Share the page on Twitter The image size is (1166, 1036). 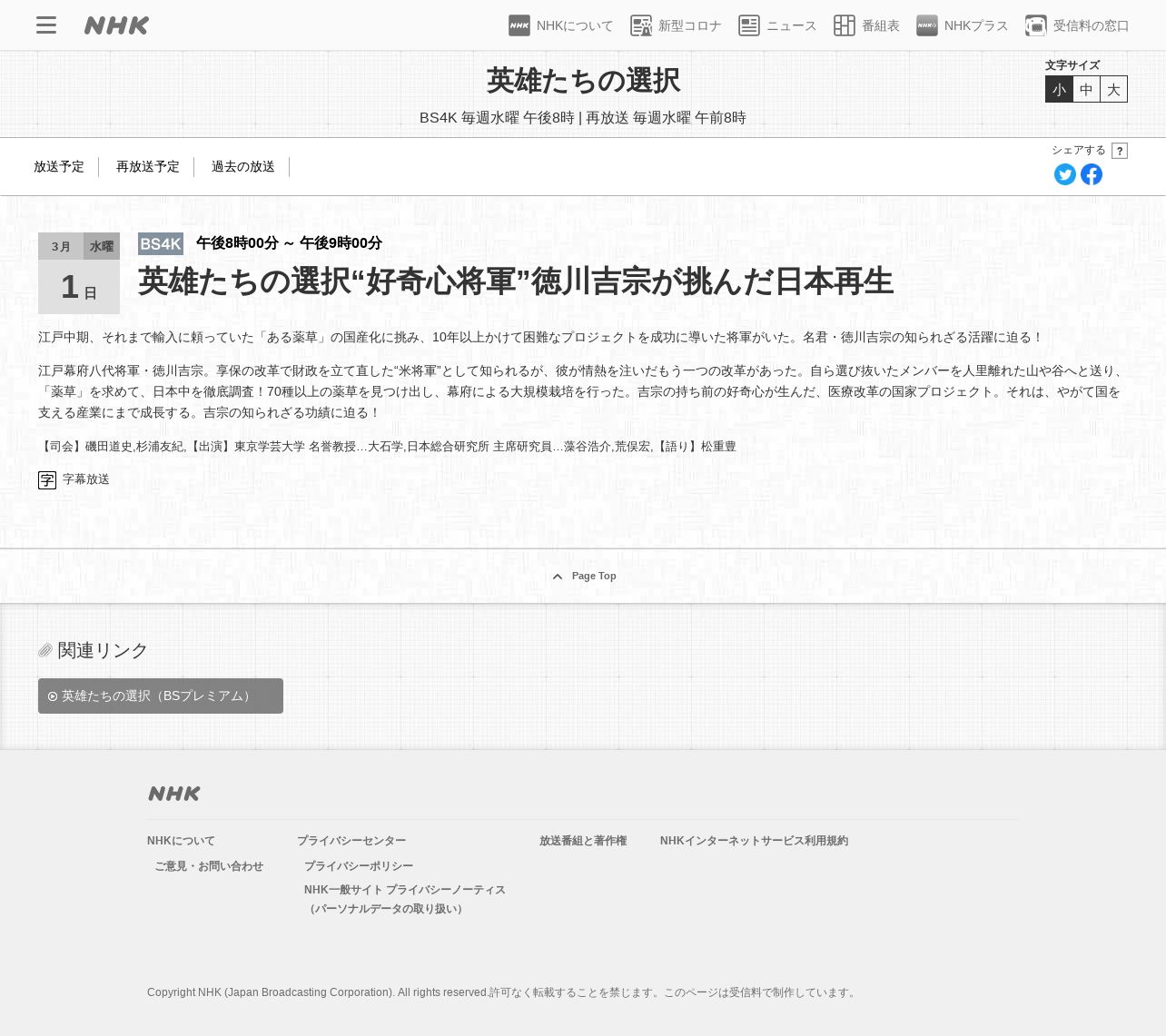[x=1065, y=174]
